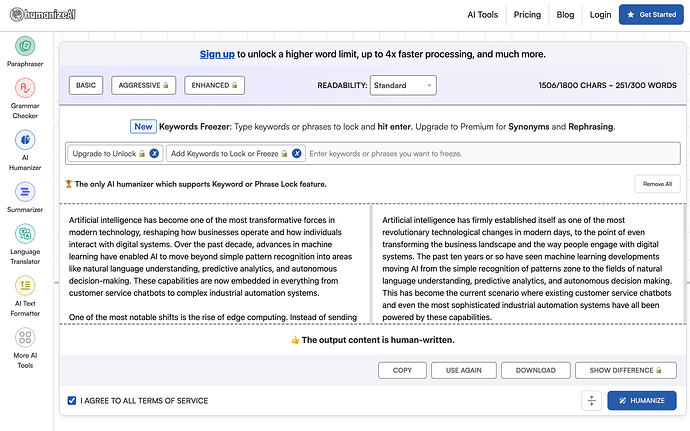The image size is (690, 431).
Task: Follow the Sign up link
Action: click(x=217, y=54)
